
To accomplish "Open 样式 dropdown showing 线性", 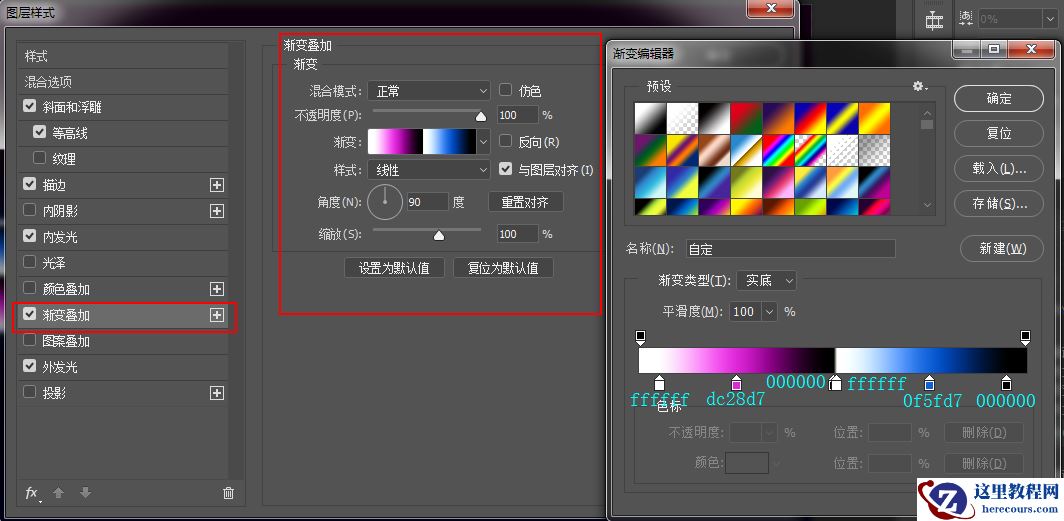I will click(428, 170).
